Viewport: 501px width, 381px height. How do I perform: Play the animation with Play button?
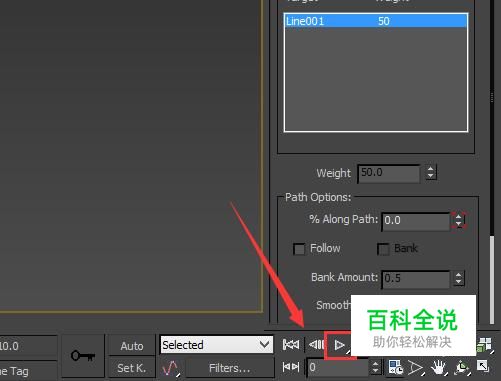(339, 345)
